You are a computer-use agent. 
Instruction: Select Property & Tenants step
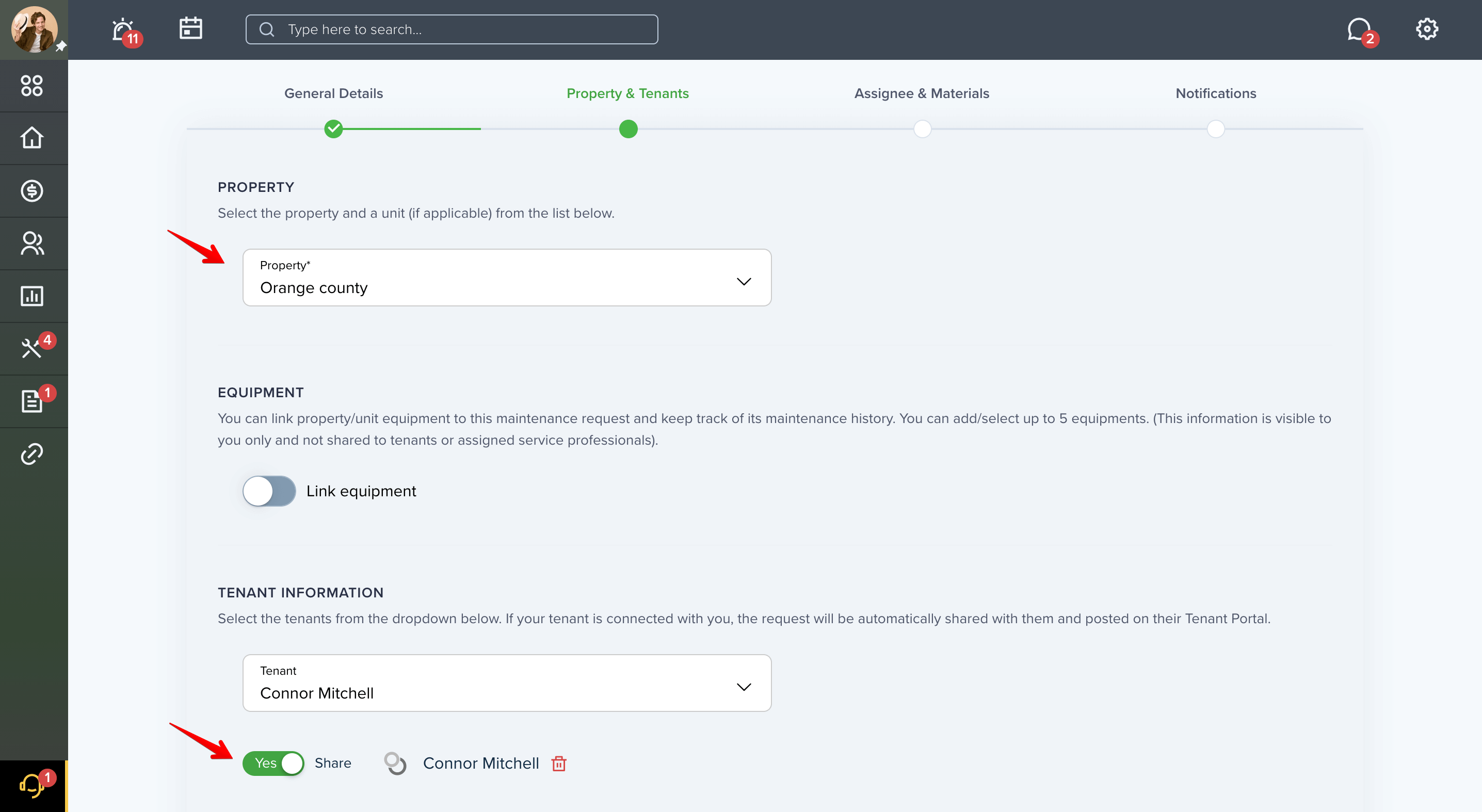click(x=627, y=93)
